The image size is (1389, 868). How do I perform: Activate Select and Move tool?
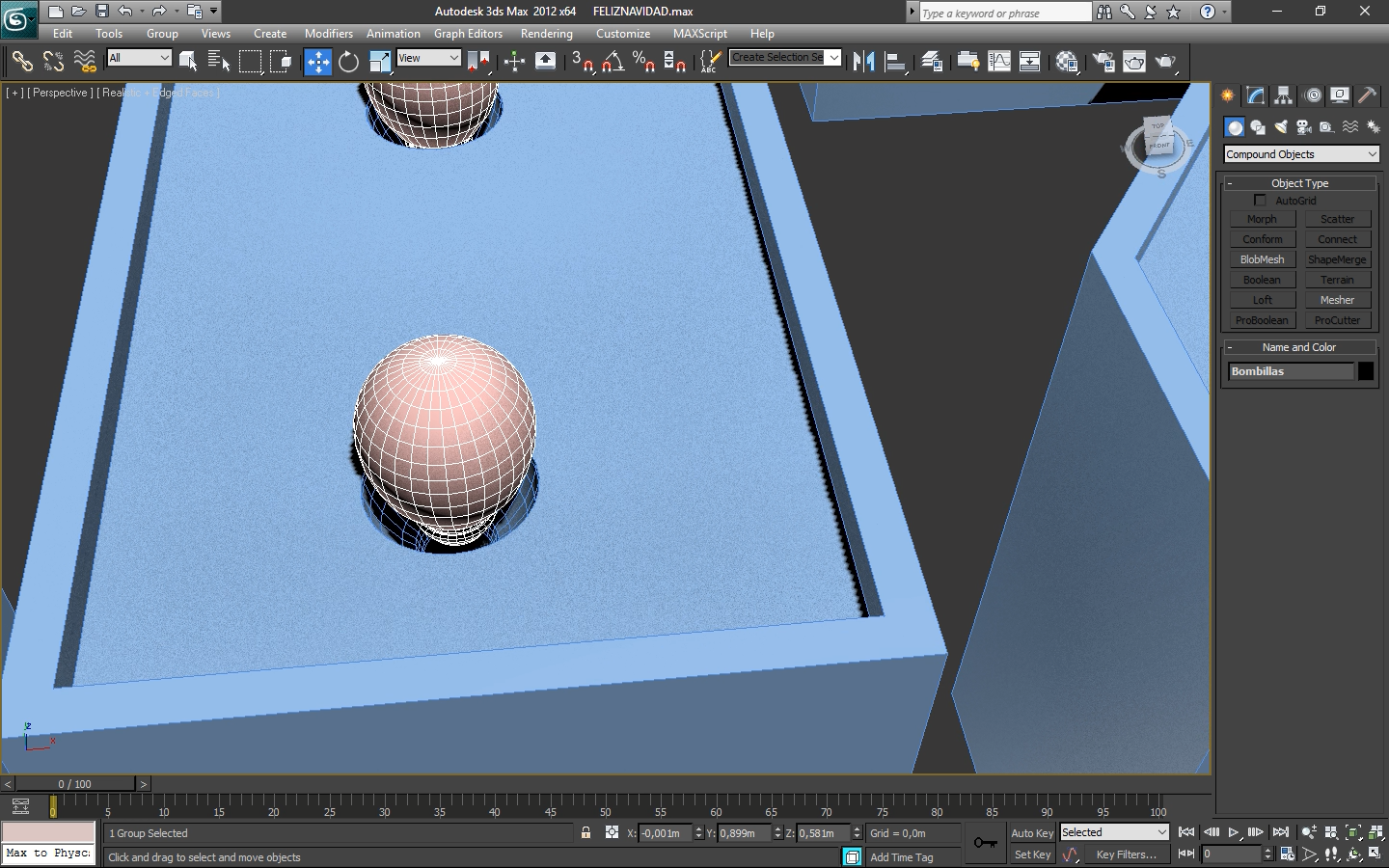pos(317,62)
